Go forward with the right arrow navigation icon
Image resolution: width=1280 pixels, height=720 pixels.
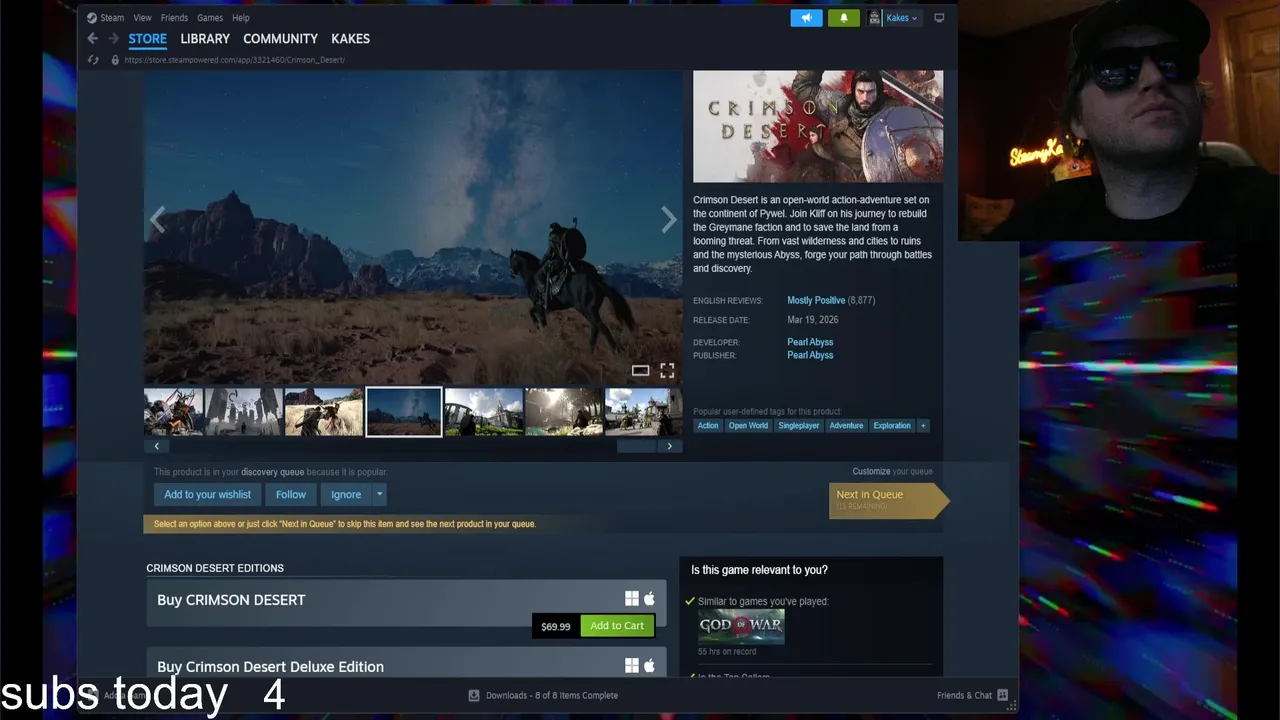(113, 39)
